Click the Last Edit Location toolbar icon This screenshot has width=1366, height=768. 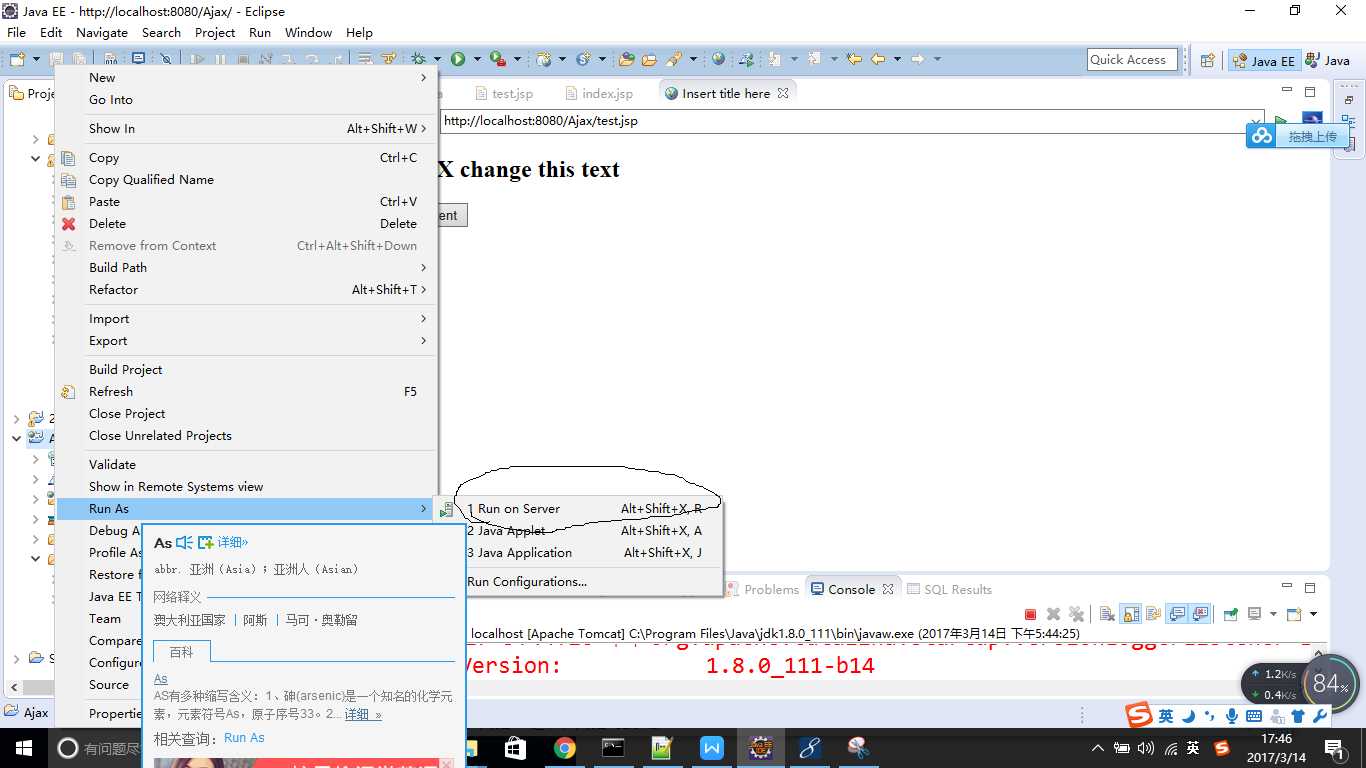pos(854,60)
